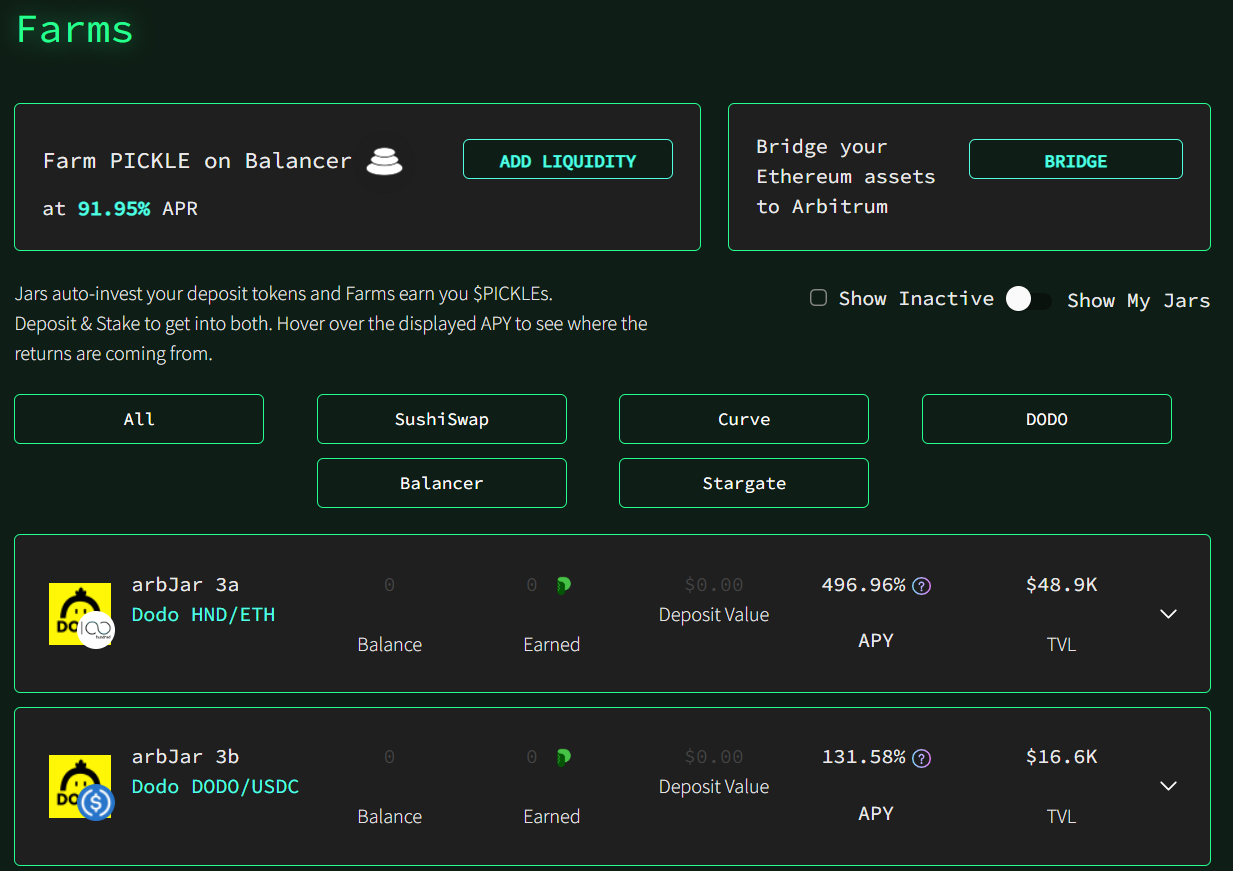This screenshot has height=871, width=1233.
Task: Click the APY info icon beside 131.58%
Action: [922, 758]
